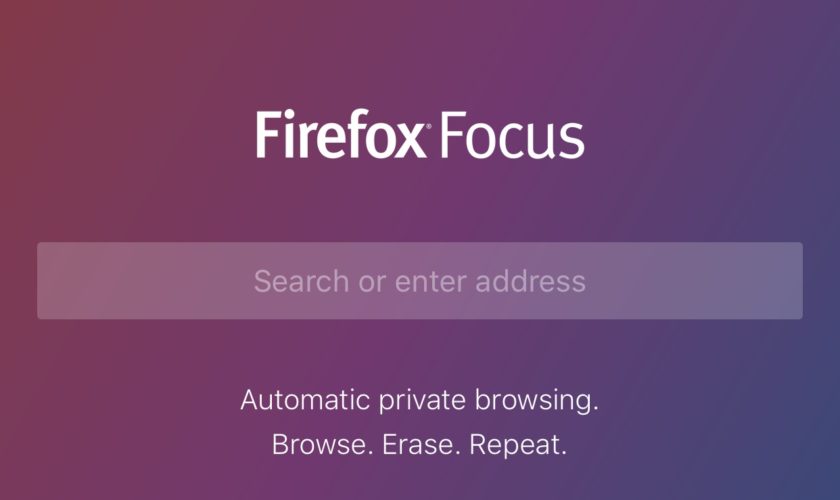Focus the Search or enter address field

(419, 281)
